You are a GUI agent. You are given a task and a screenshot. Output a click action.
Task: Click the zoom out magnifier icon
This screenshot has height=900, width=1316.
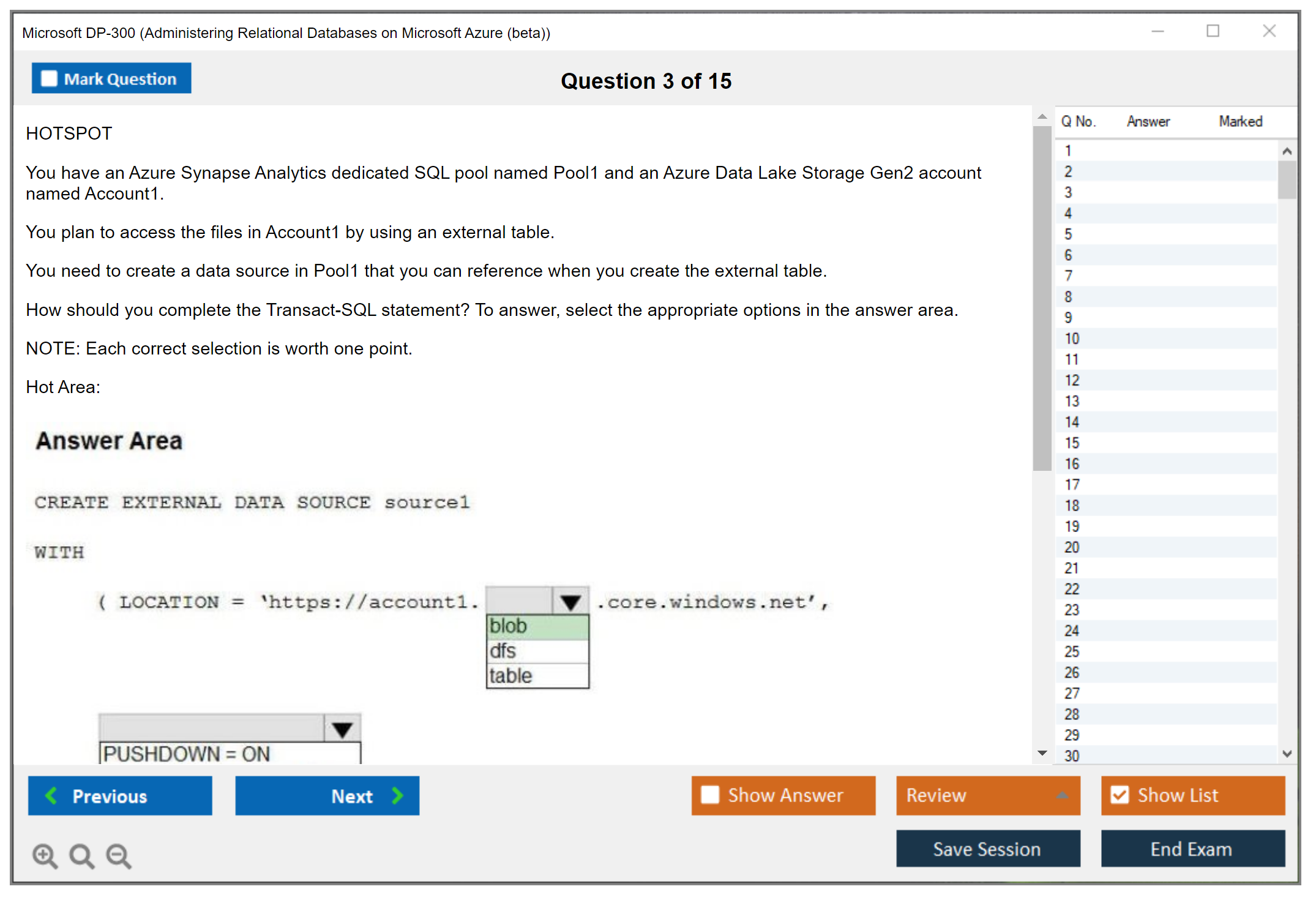pos(119,855)
